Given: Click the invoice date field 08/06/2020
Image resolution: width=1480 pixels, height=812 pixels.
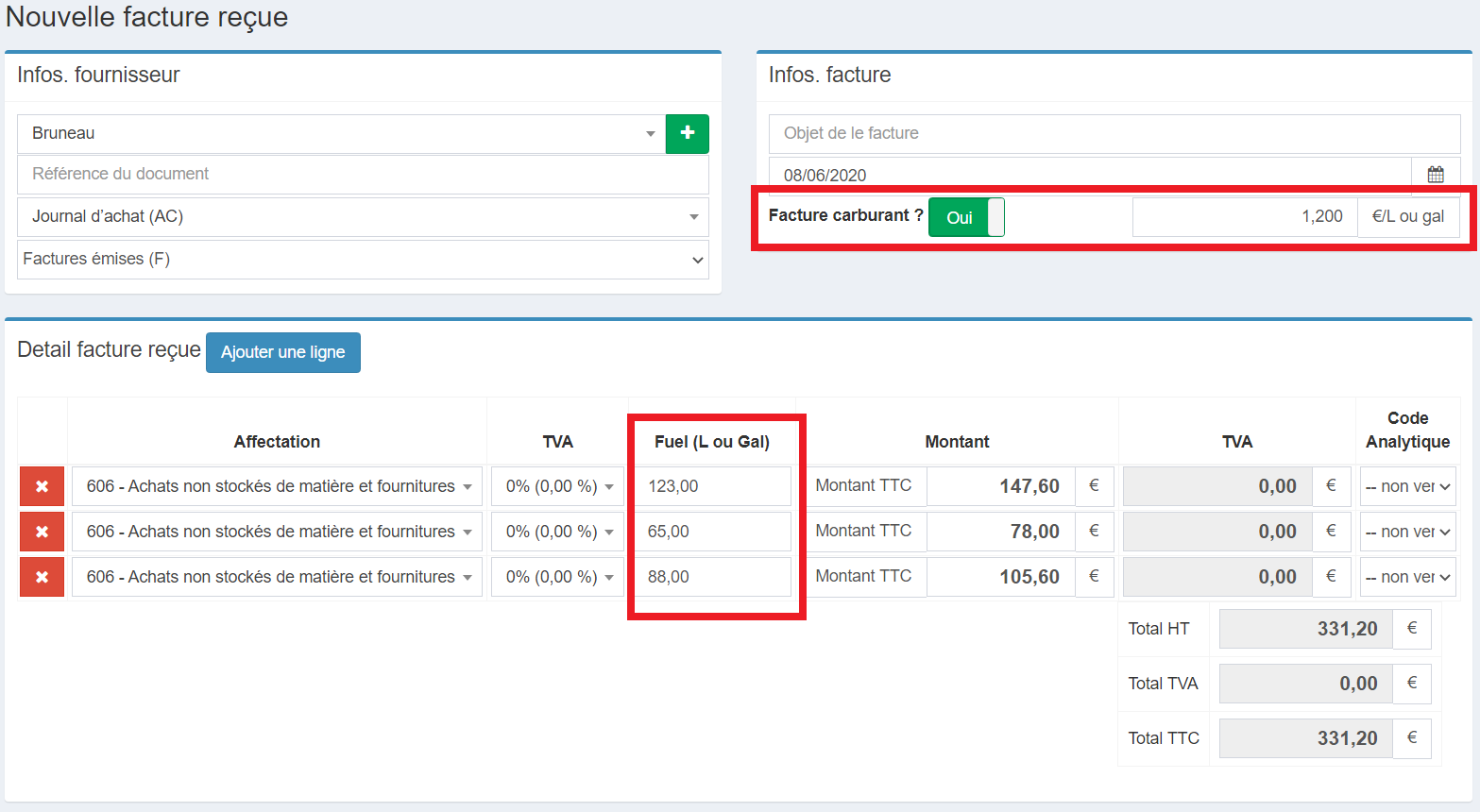Looking at the screenshot, I should pyautogui.click(x=1089, y=175).
